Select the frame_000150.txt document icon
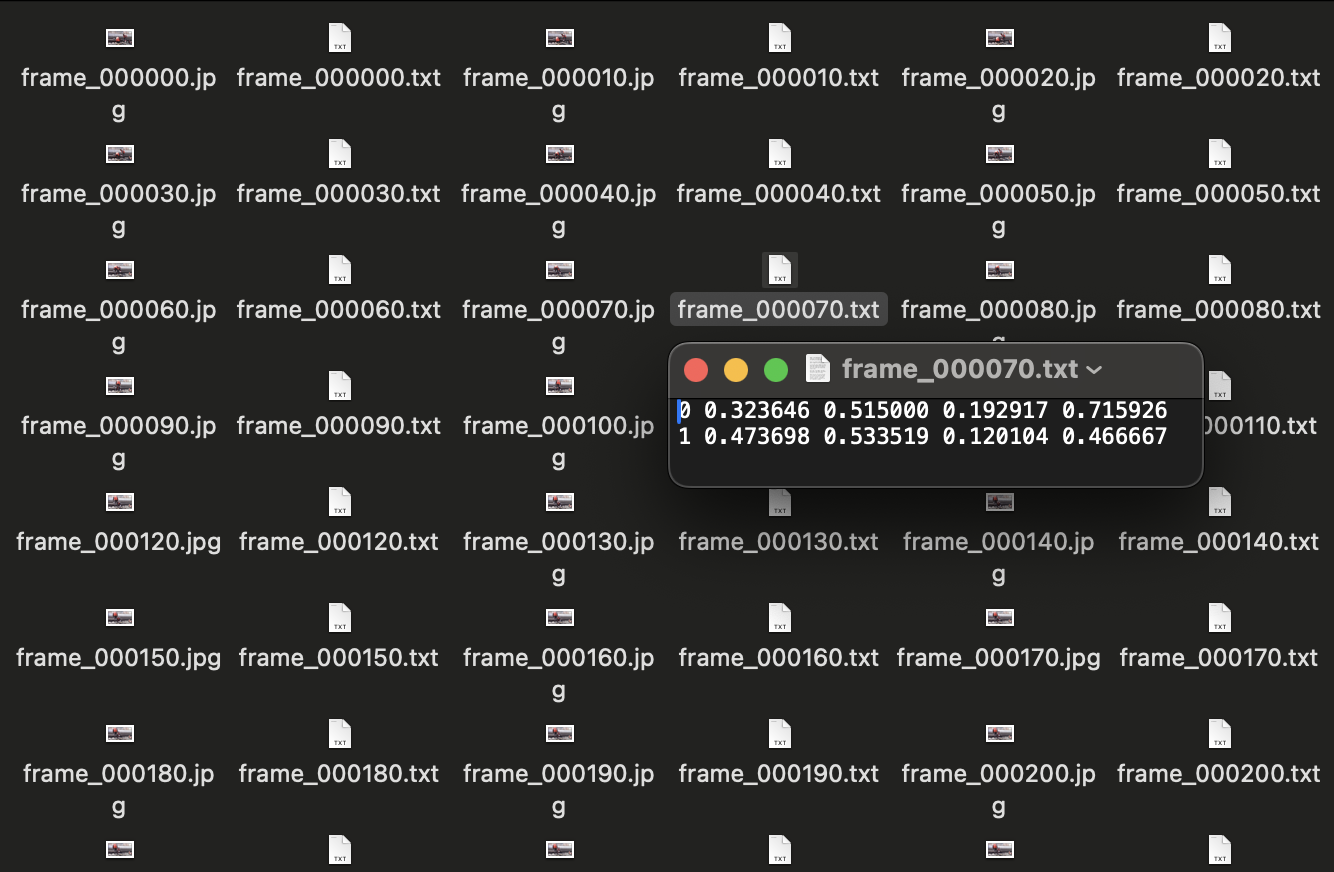 pyautogui.click(x=339, y=618)
